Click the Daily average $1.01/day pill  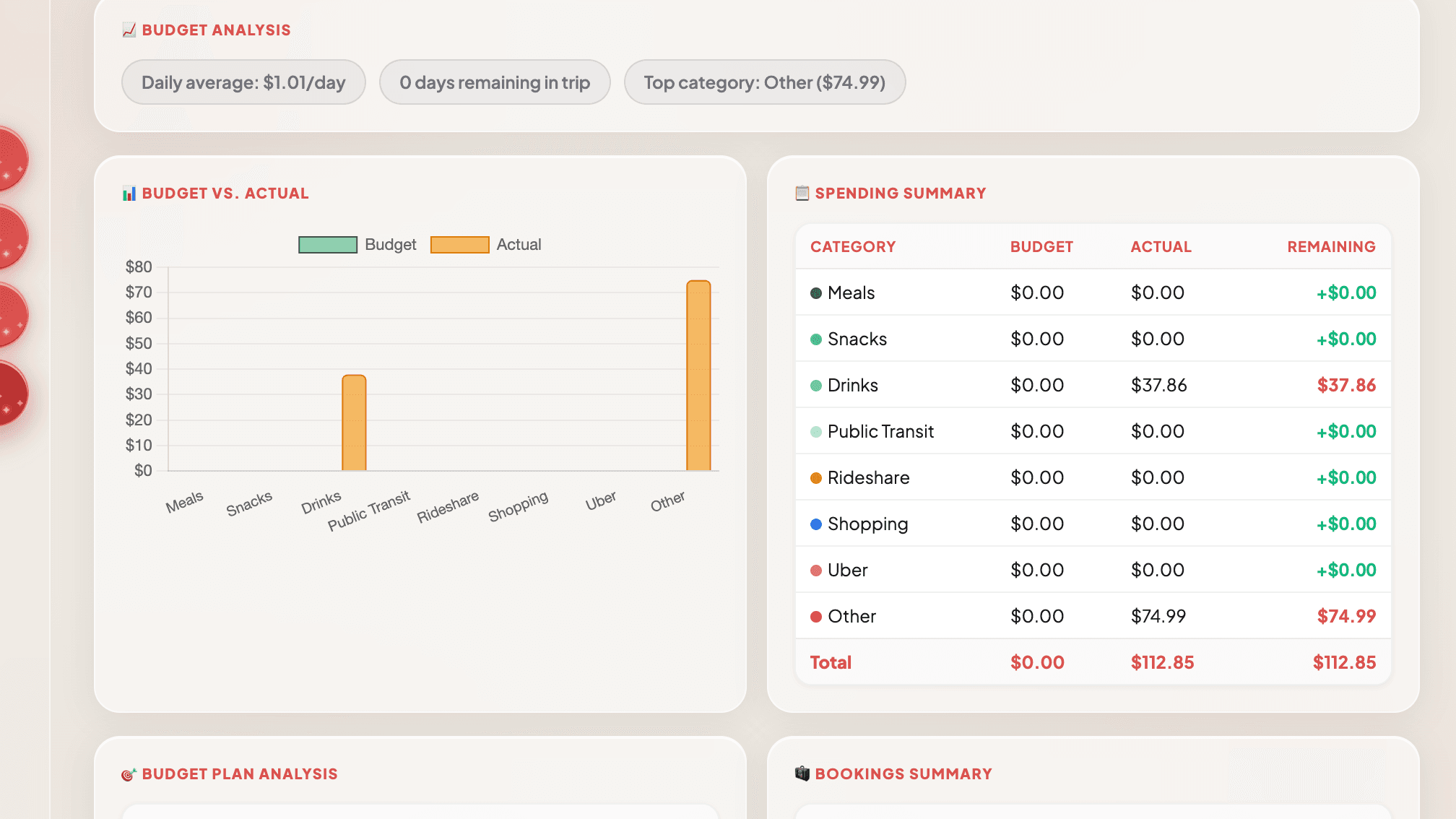point(243,82)
